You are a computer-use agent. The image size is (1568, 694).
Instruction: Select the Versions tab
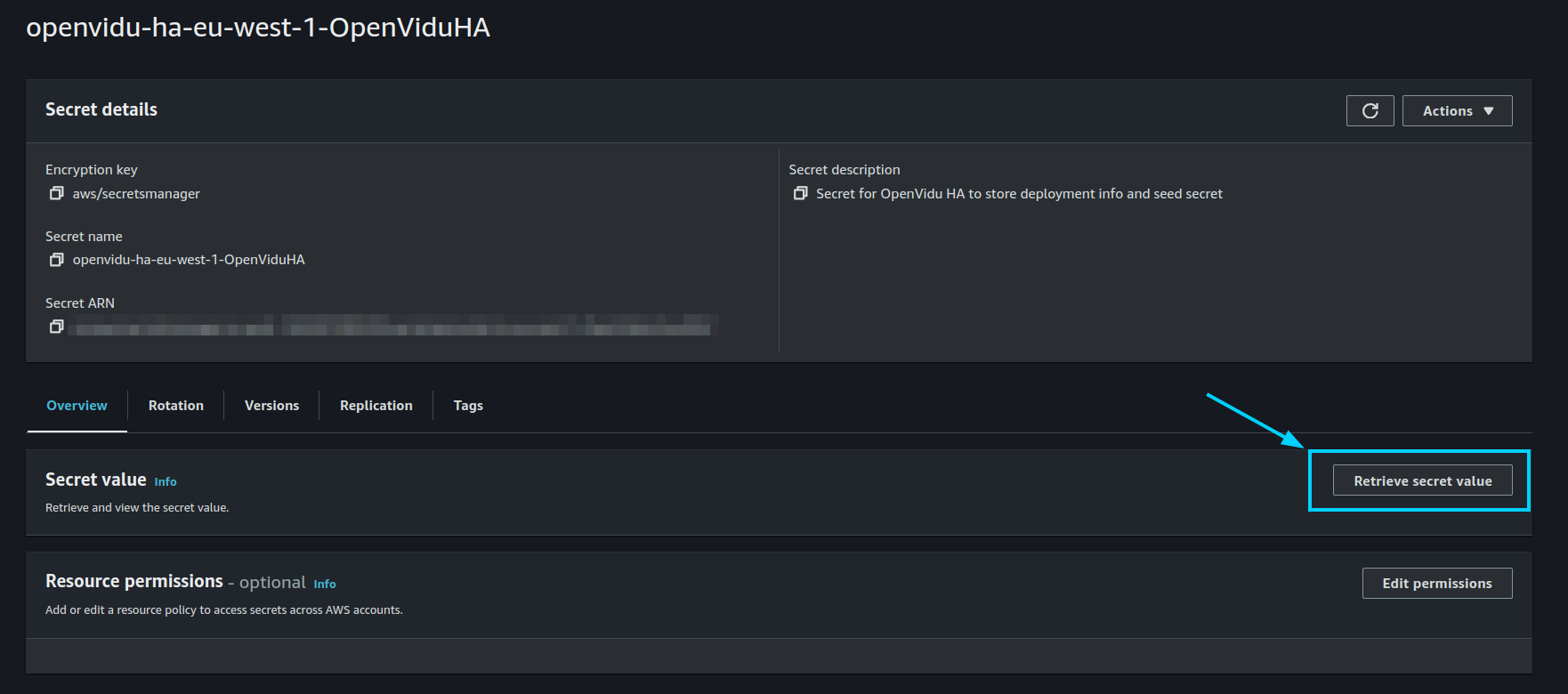click(271, 406)
